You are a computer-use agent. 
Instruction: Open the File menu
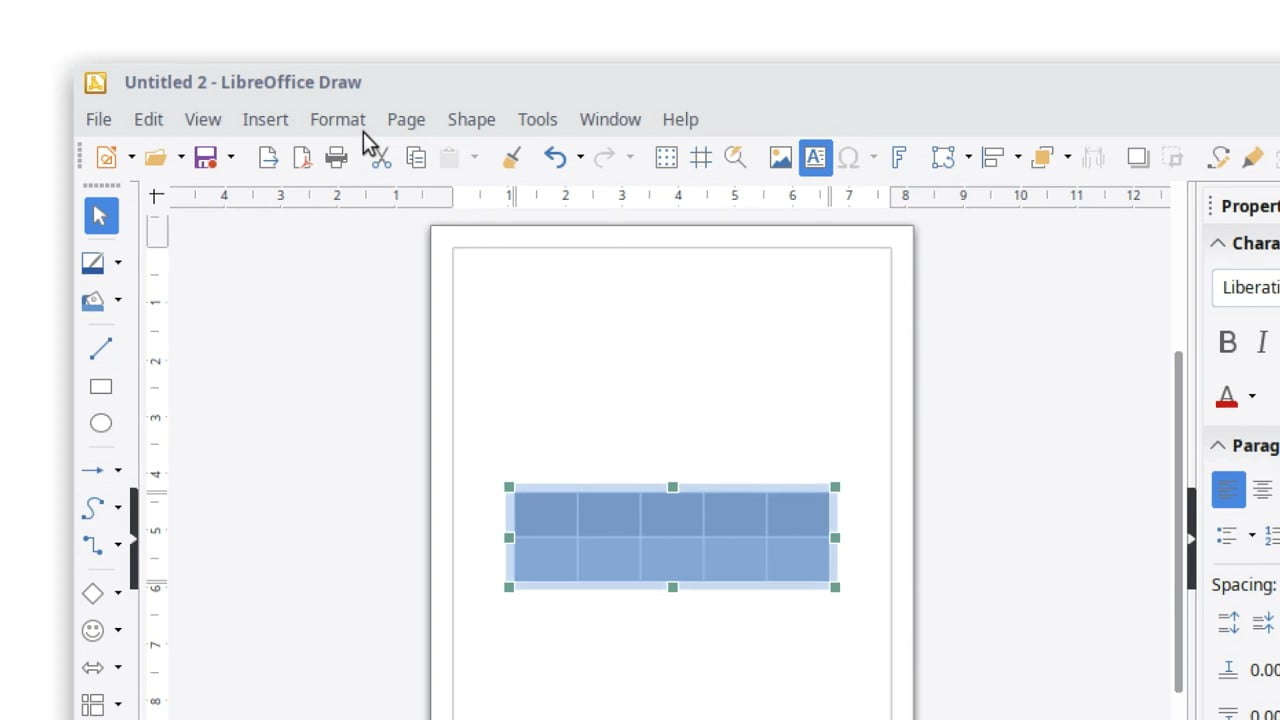coord(99,119)
